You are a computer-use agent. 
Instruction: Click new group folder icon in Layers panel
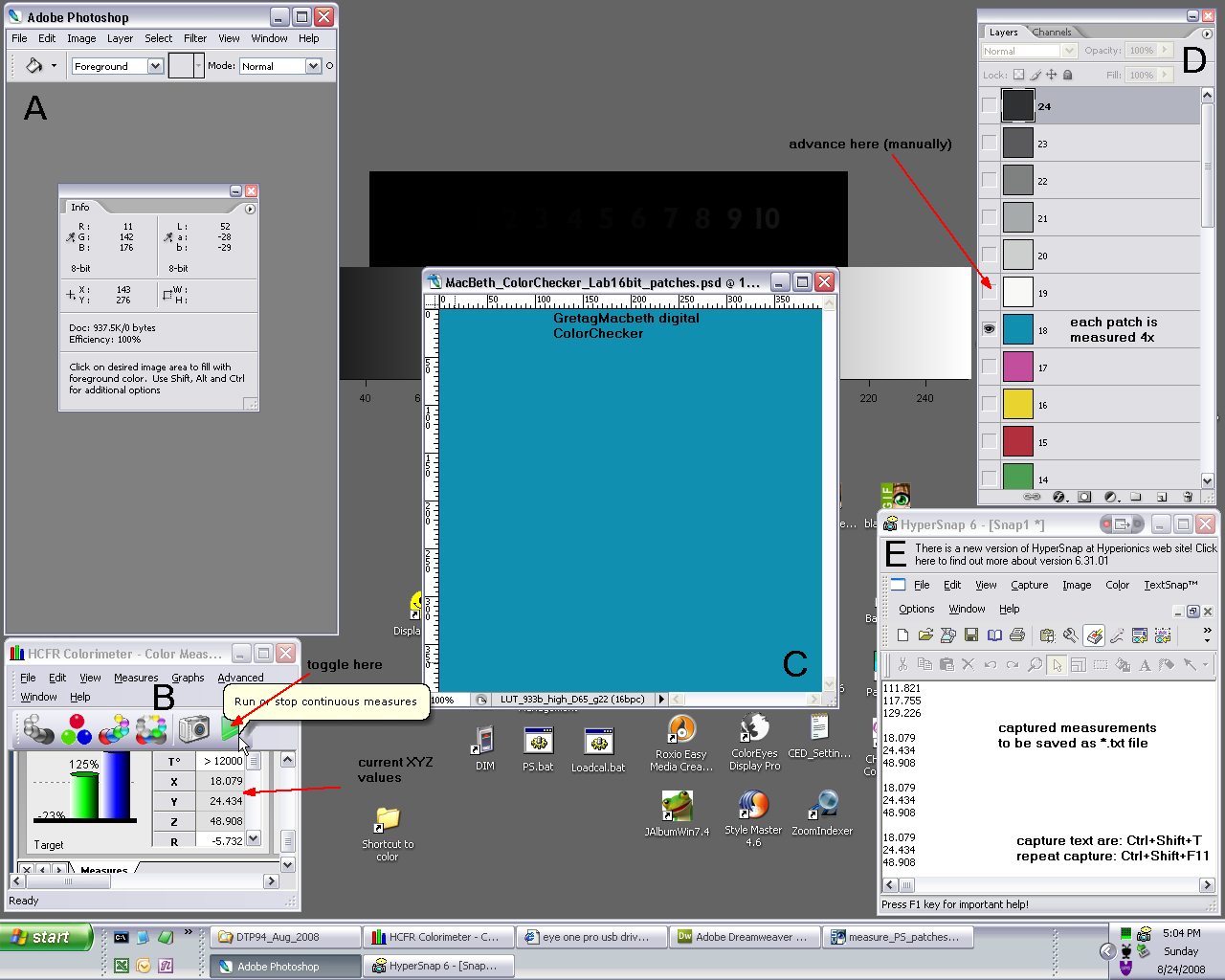[x=1136, y=497]
